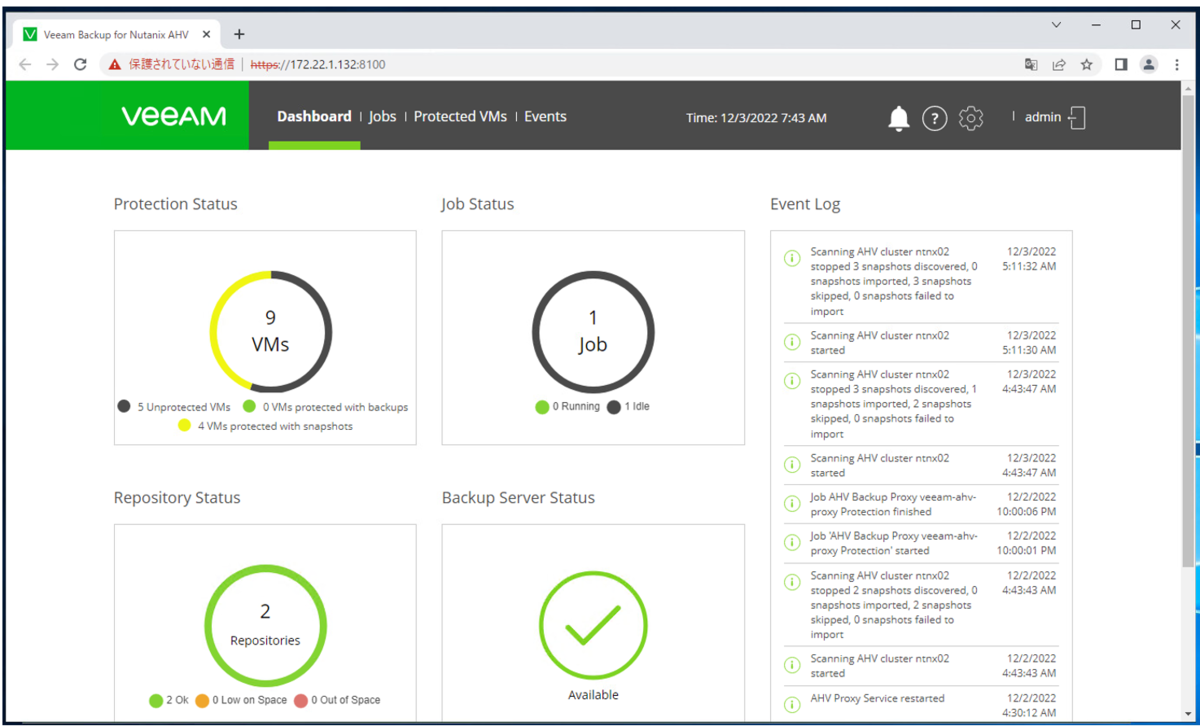Image resolution: width=1200 pixels, height=726 pixels.
Task: Click the browser back arrow
Action: pyautogui.click(x=25, y=64)
